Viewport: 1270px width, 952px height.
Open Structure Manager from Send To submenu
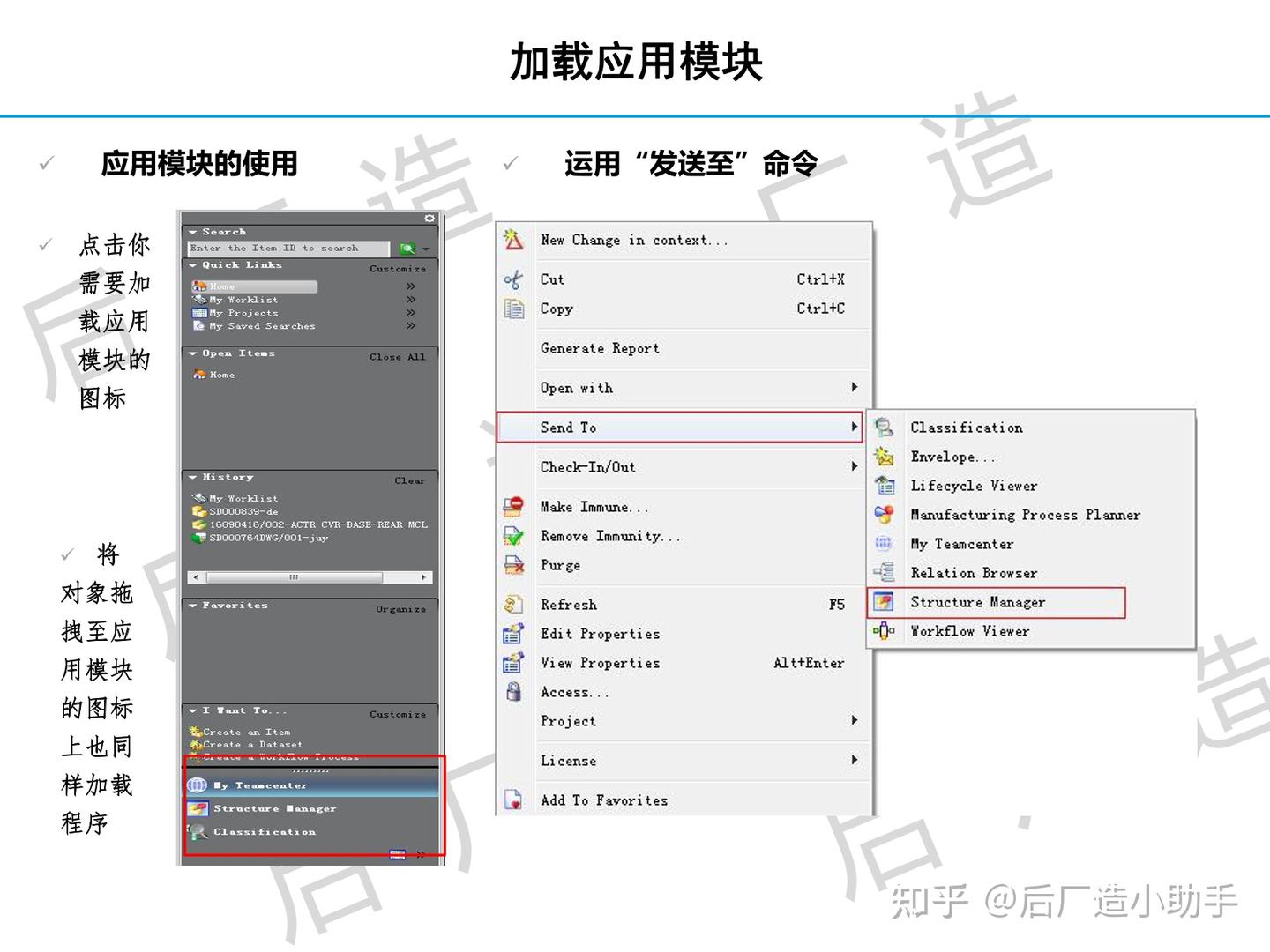coord(978,602)
